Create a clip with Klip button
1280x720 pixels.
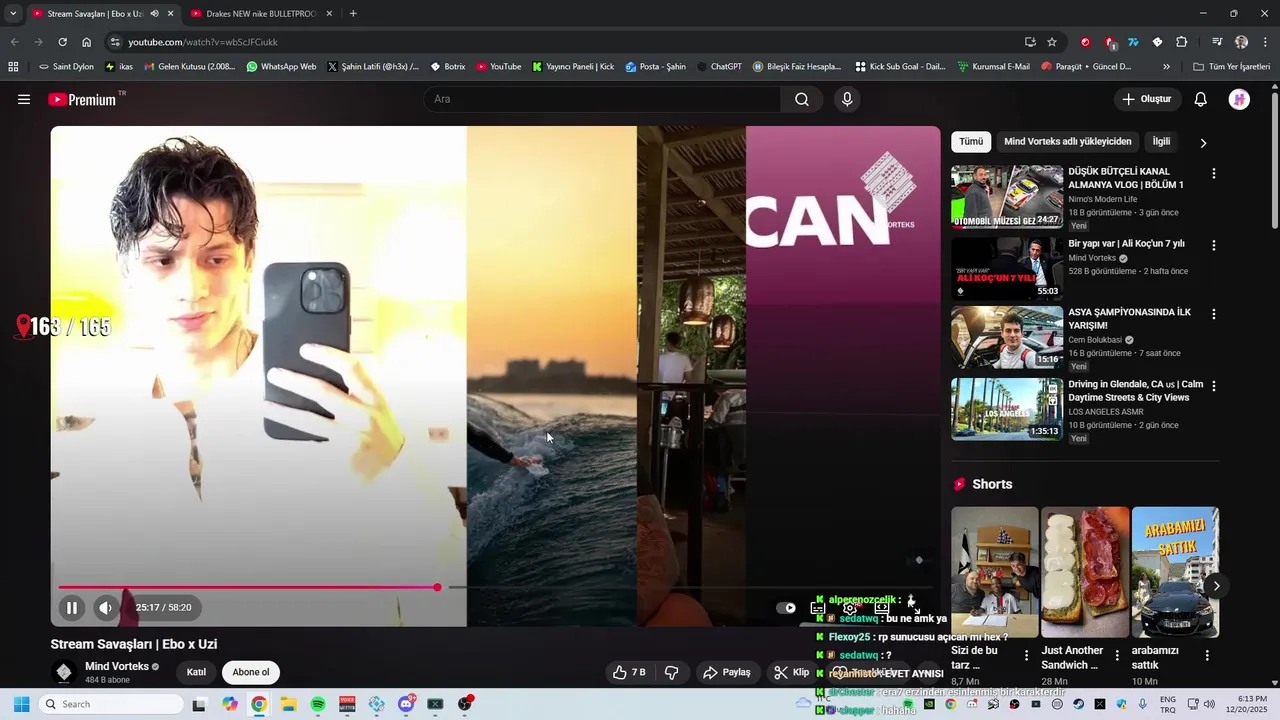tap(792, 672)
